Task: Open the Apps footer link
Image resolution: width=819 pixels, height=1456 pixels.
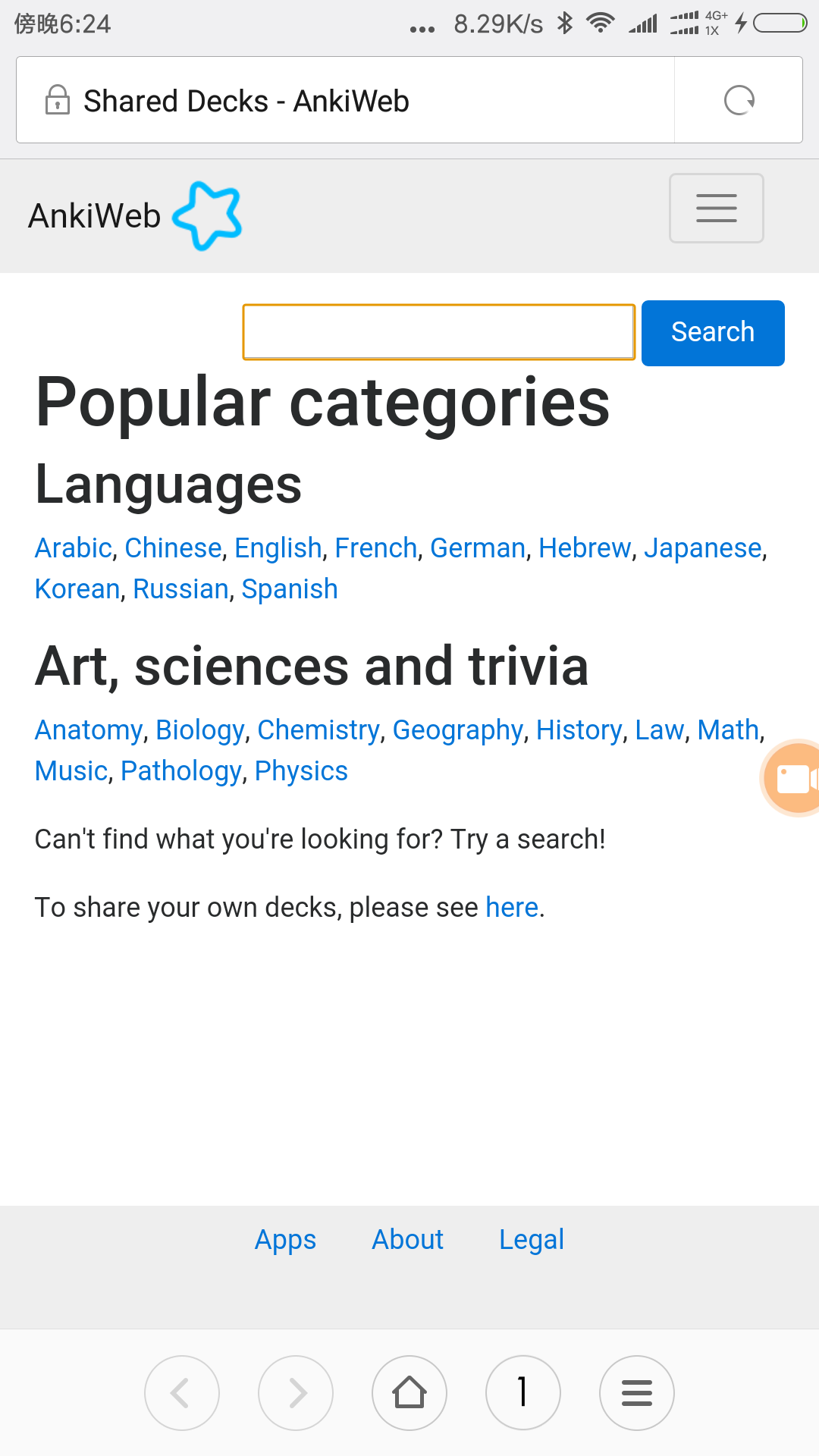Action: 285,1240
